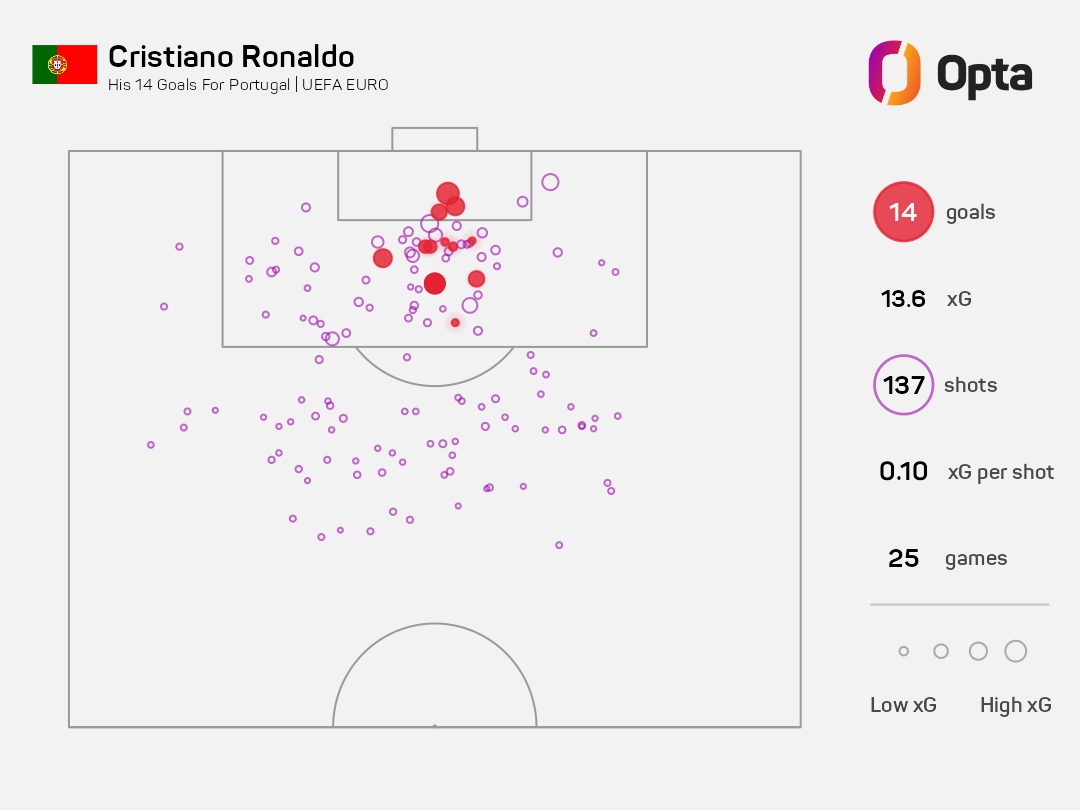Click the "goals" label beside the red circle

[x=970, y=213]
